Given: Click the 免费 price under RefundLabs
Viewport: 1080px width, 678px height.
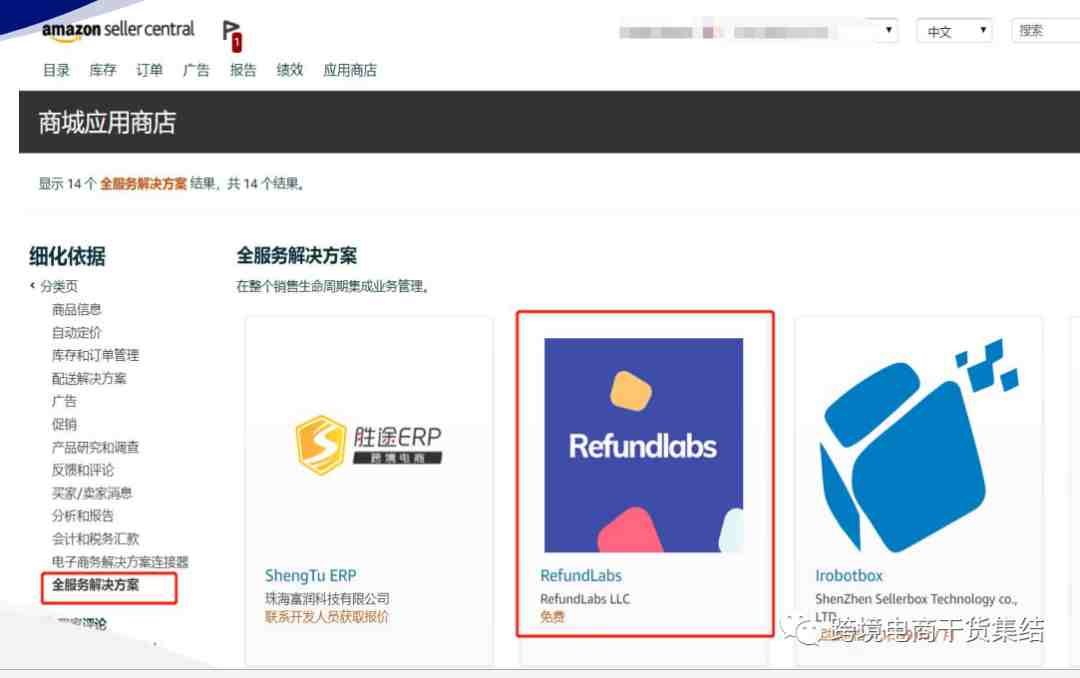Looking at the screenshot, I should pyautogui.click(x=552, y=617).
